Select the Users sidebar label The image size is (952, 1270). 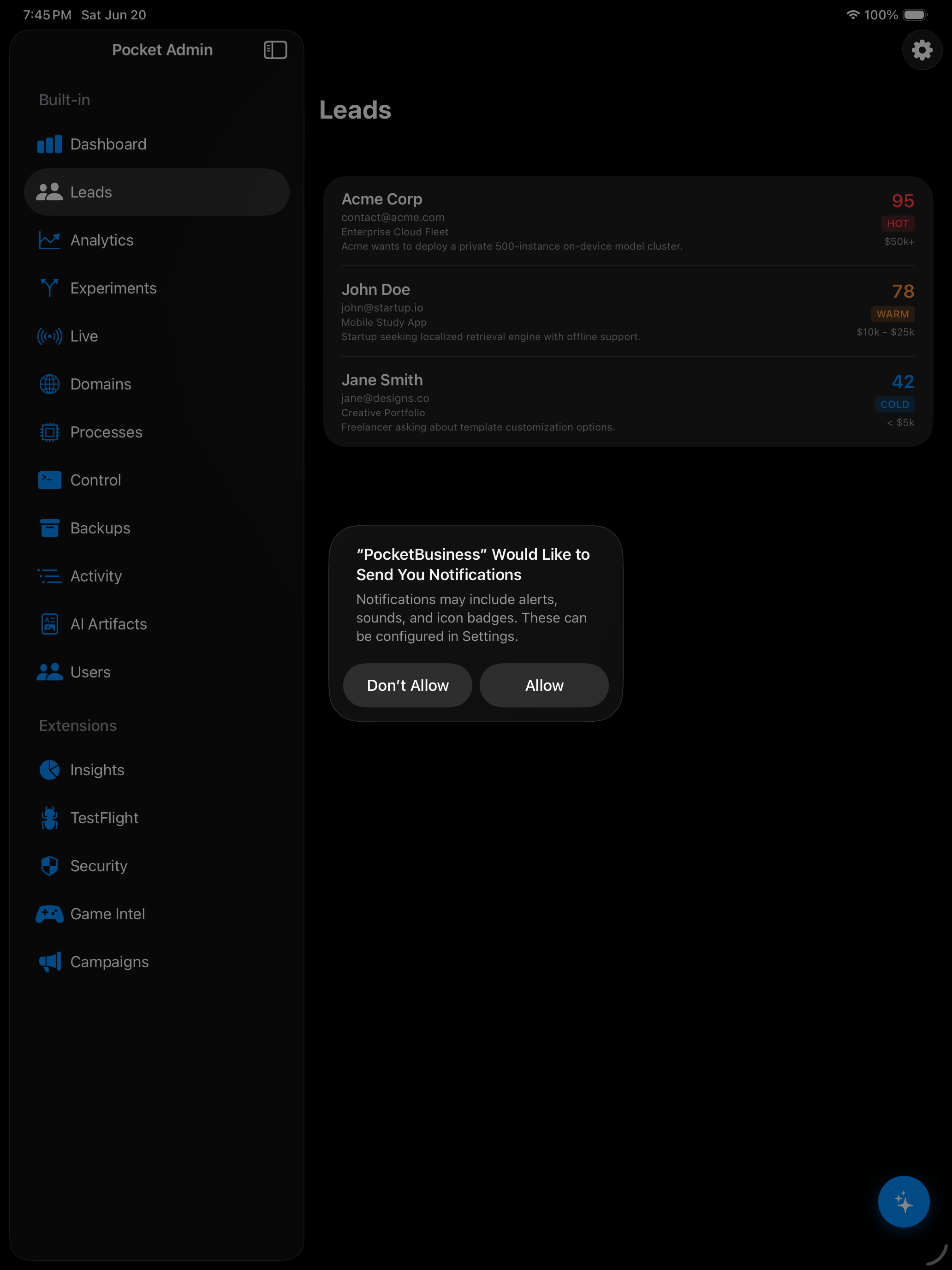[x=90, y=672]
